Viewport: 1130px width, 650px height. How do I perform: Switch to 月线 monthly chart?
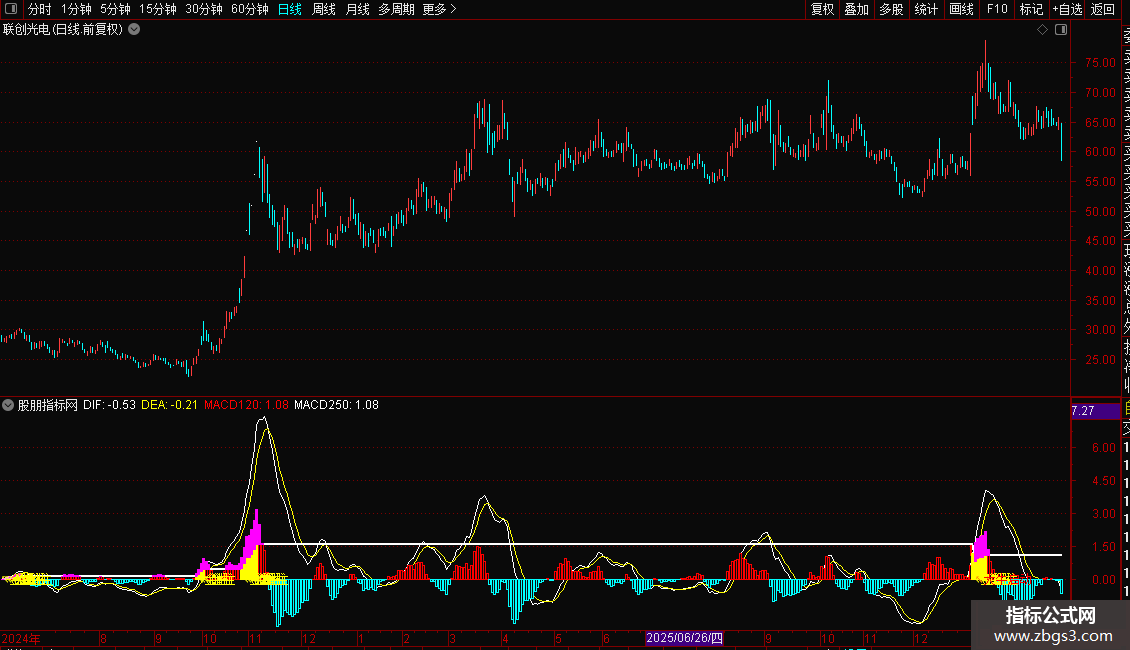point(357,9)
